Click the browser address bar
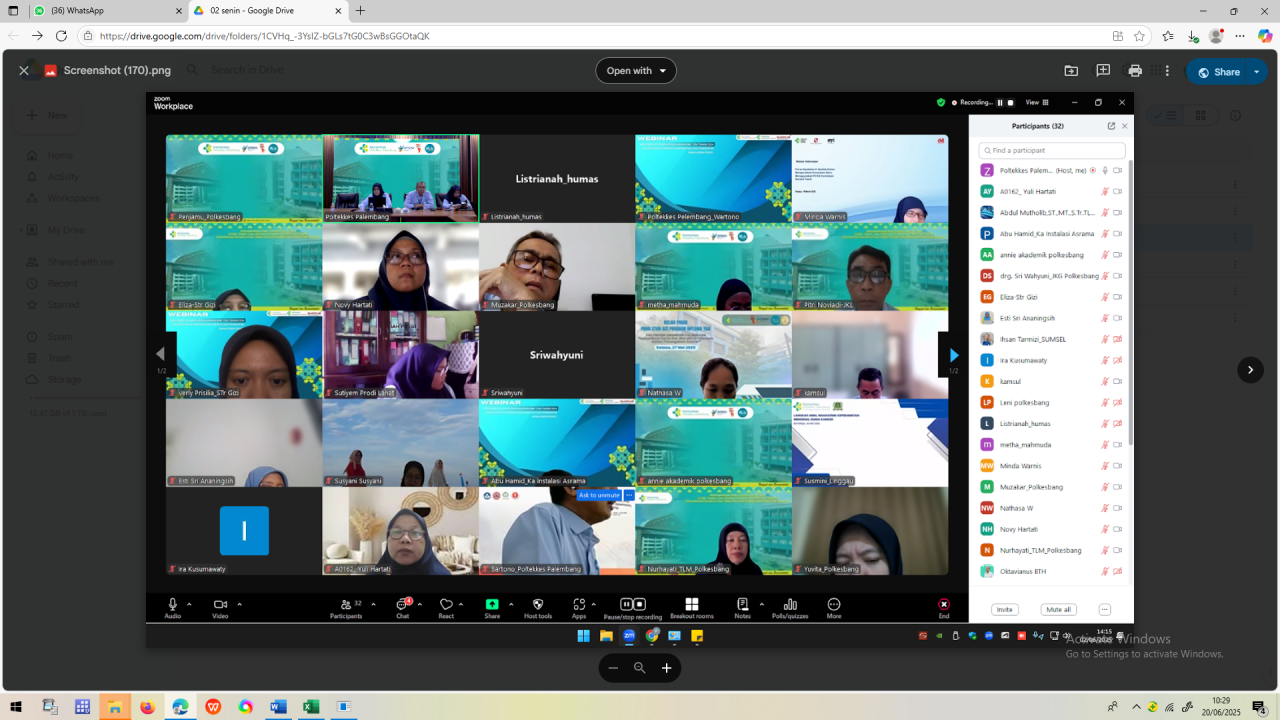The width and height of the screenshot is (1280, 720). click(x=600, y=36)
